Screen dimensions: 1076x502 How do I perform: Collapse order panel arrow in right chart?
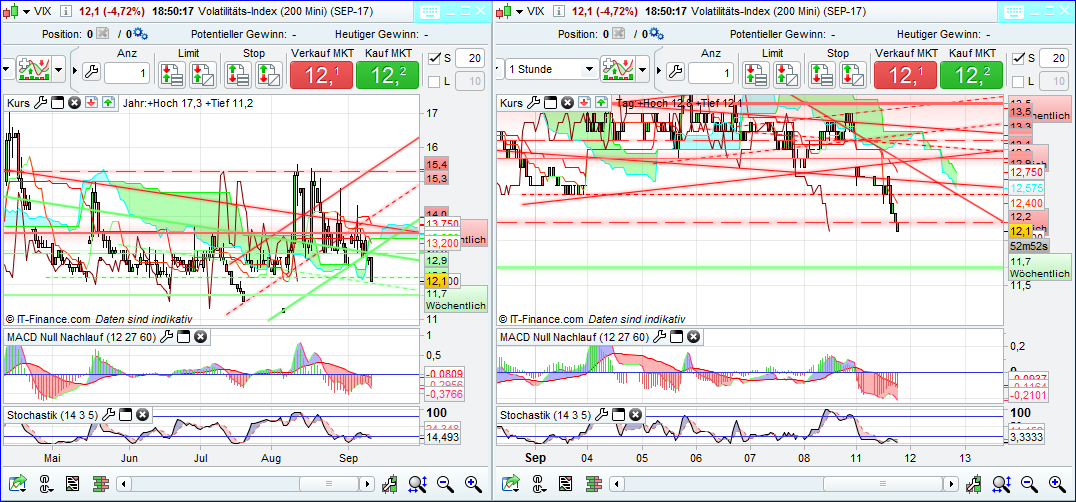click(x=659, y=70)
